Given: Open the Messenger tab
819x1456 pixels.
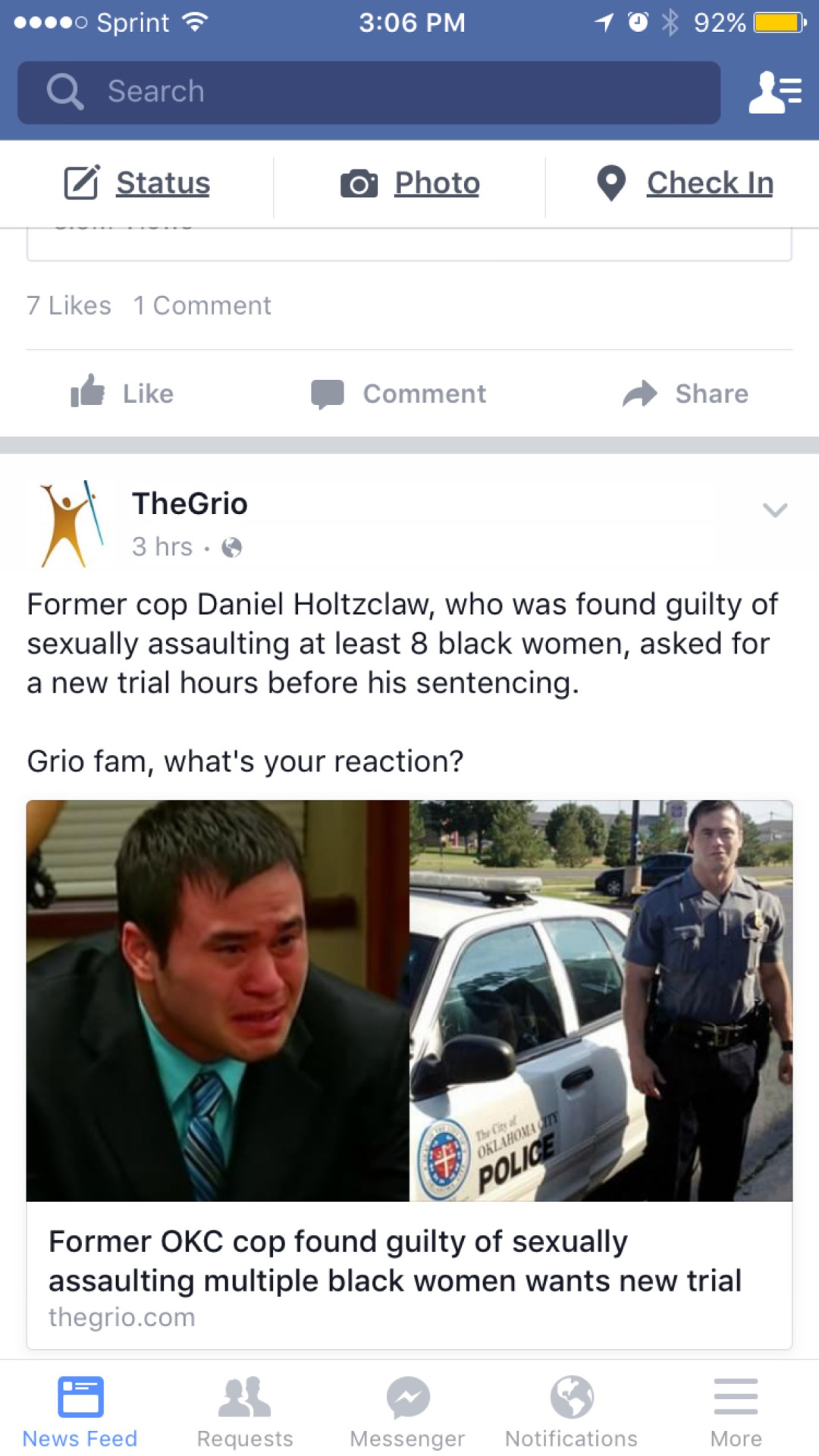Looking at the screenshot, I should coord(408,1412).
